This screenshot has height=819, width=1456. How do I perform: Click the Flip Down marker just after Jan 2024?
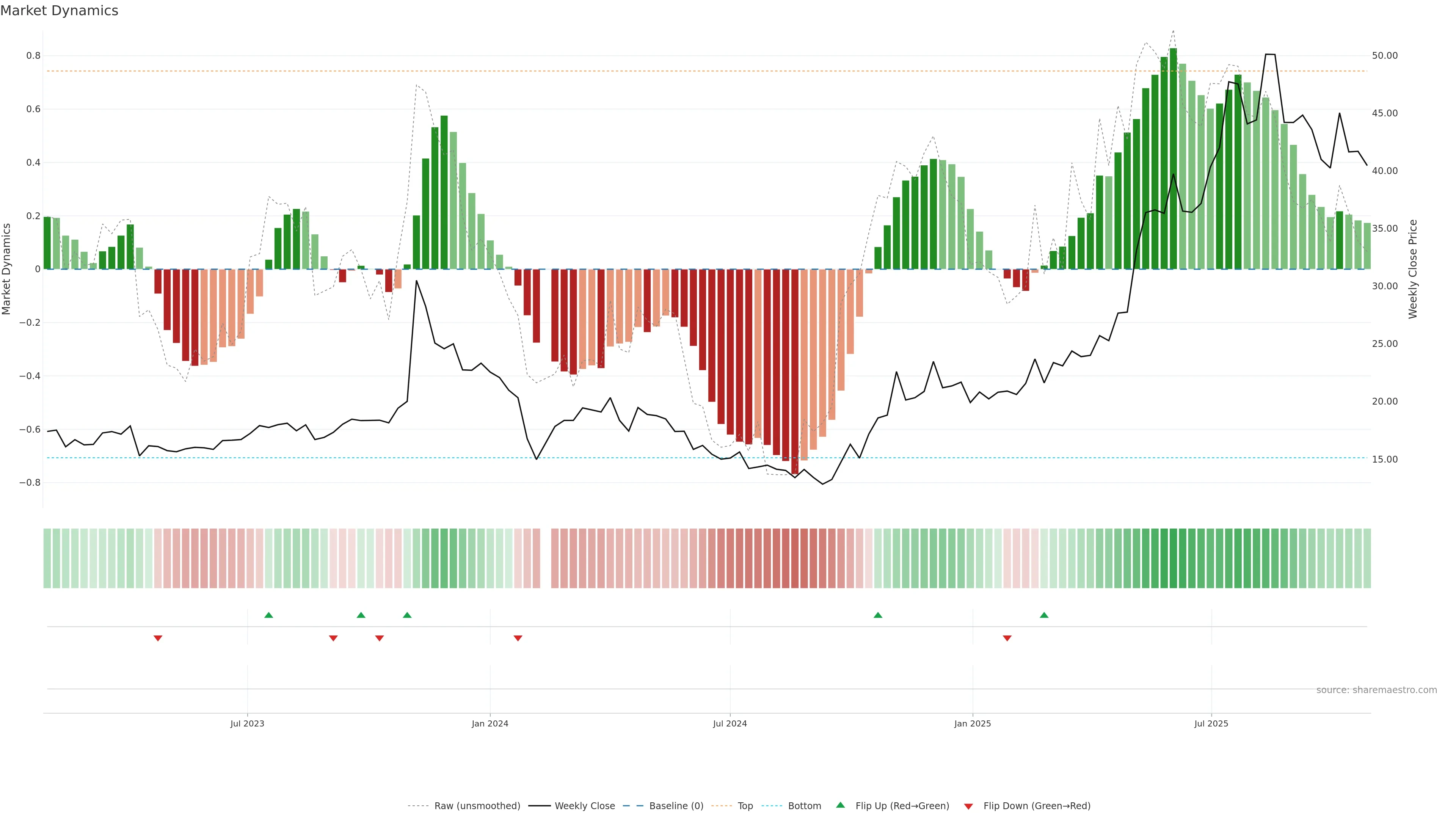tap(518, 638)
